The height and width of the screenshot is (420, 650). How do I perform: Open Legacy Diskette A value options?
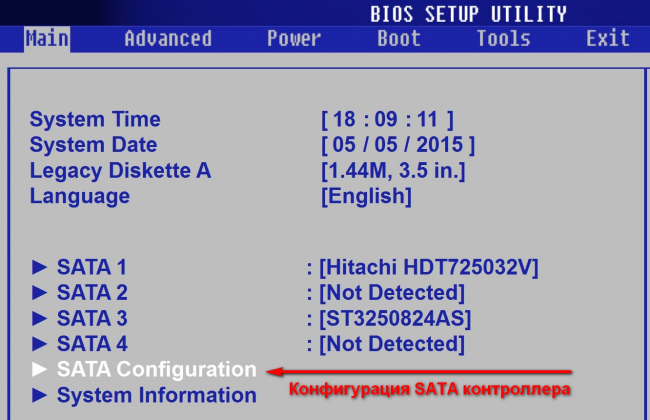(393, 171)
